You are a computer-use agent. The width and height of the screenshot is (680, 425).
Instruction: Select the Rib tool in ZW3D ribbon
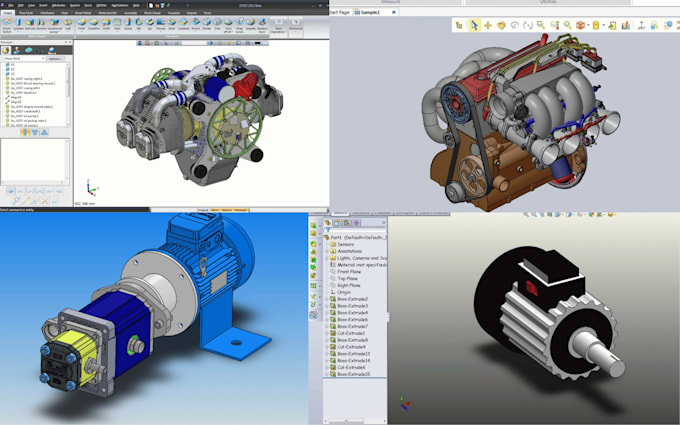coord(139,25)
